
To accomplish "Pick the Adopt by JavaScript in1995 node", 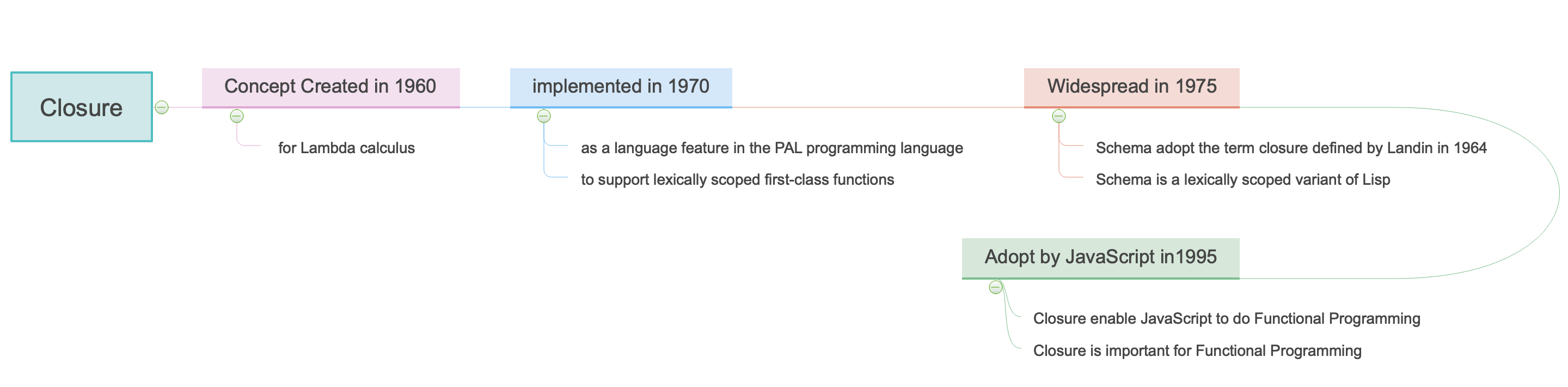I will click(1100, 257).
